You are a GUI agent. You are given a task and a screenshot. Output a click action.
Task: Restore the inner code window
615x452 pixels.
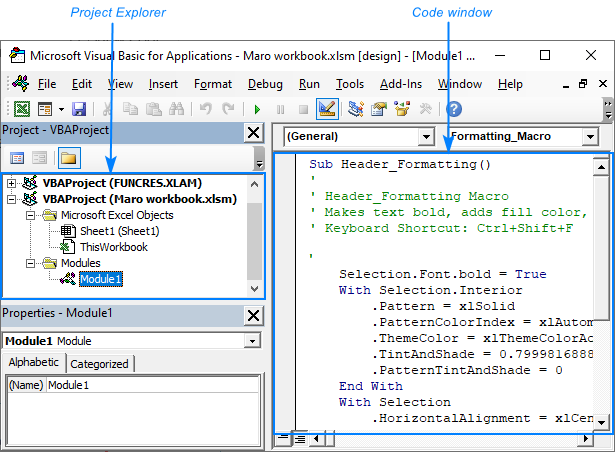tap(583, 84)
